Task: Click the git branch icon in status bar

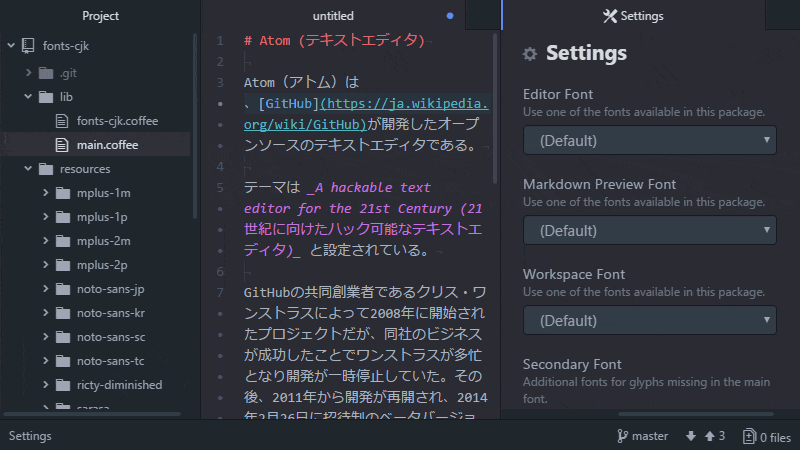Action: pyautogui.click(x=622, y=436)
